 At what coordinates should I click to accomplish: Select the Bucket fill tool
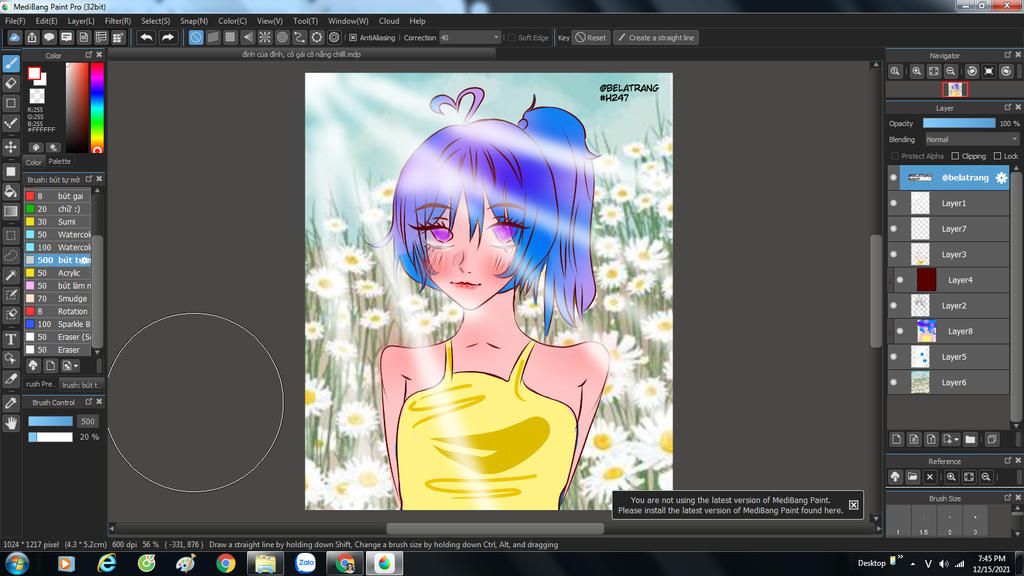(x=11, y=191)
